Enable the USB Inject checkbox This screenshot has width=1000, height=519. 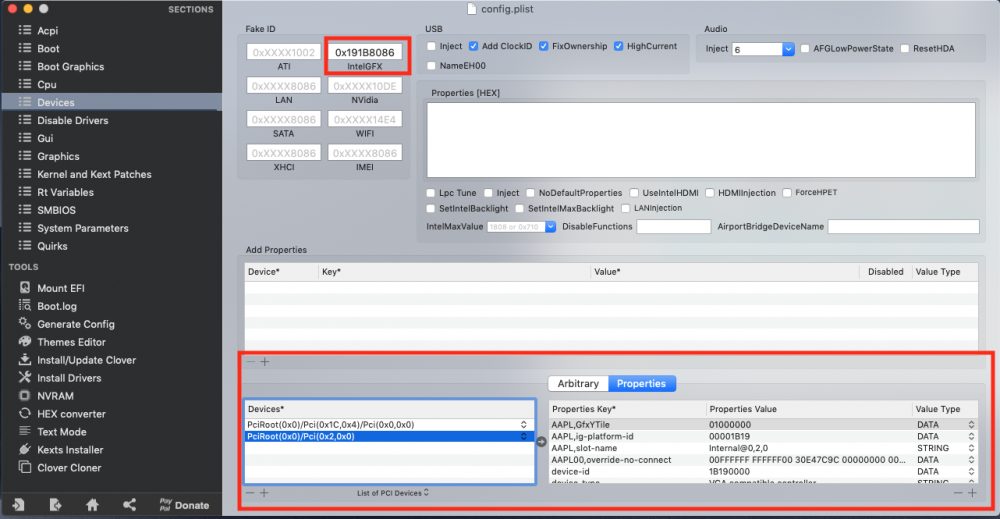431,46
